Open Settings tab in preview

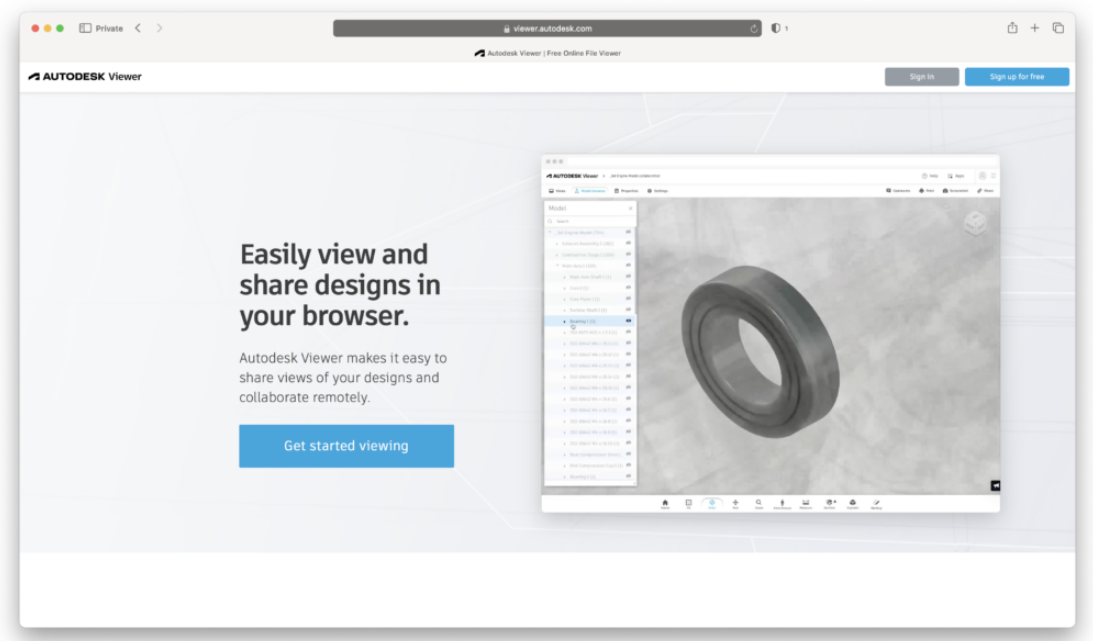657,191
